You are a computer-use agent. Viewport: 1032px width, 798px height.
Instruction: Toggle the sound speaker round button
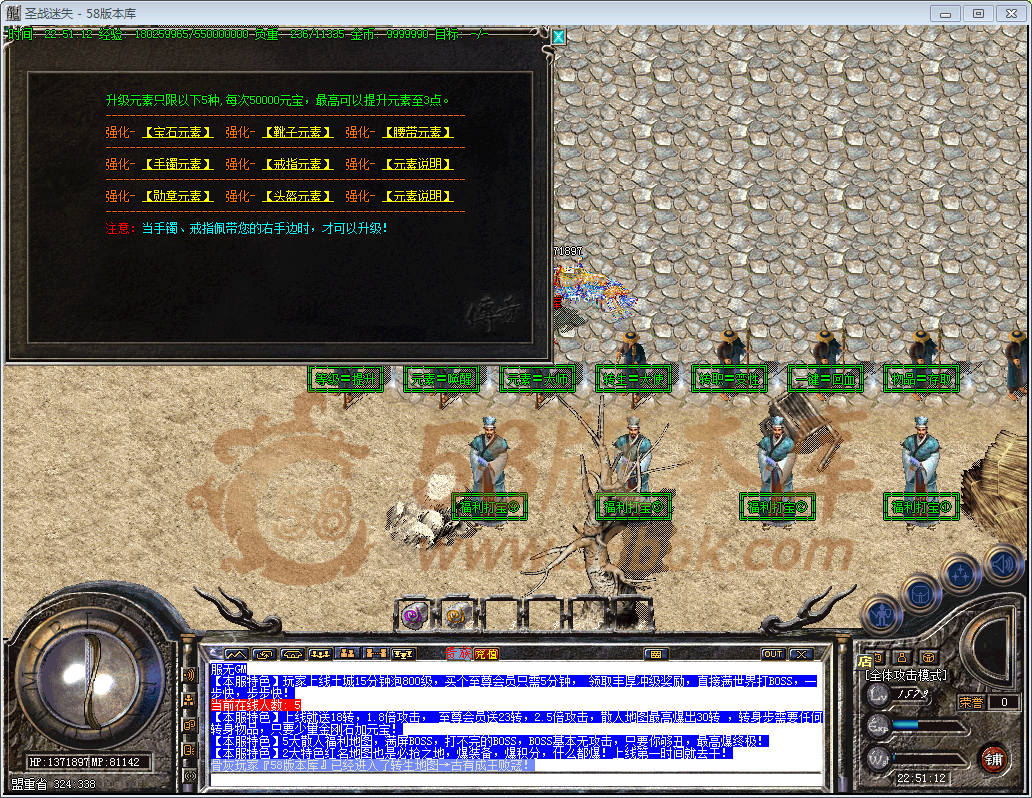coord(1003,564)
